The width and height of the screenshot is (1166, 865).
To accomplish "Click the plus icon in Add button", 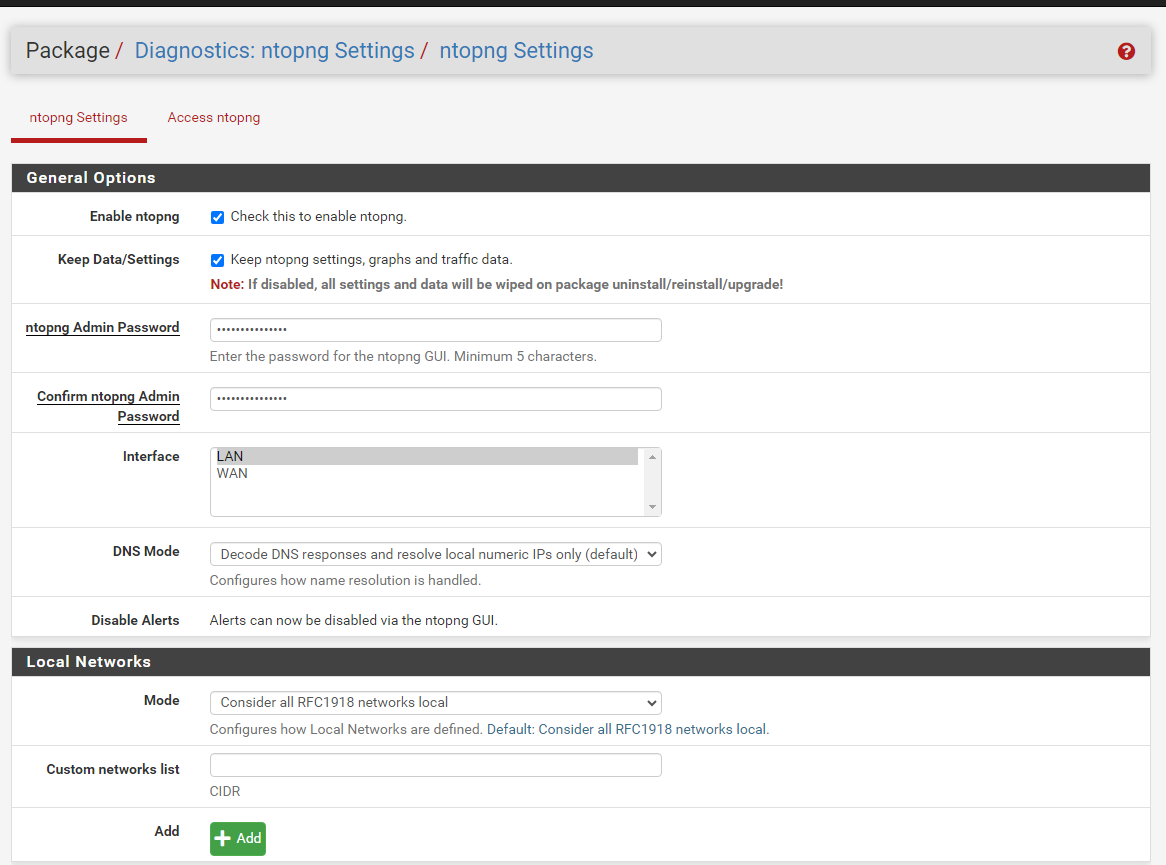I will pyautogui.click(x=223, y=838).
